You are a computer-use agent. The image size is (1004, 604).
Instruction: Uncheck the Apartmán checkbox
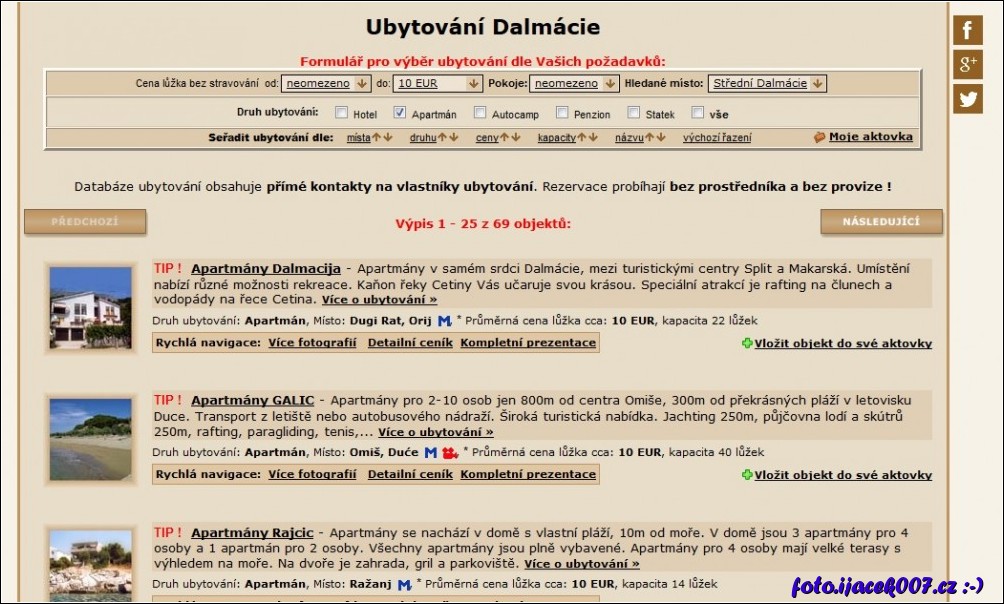click(402, 113)
